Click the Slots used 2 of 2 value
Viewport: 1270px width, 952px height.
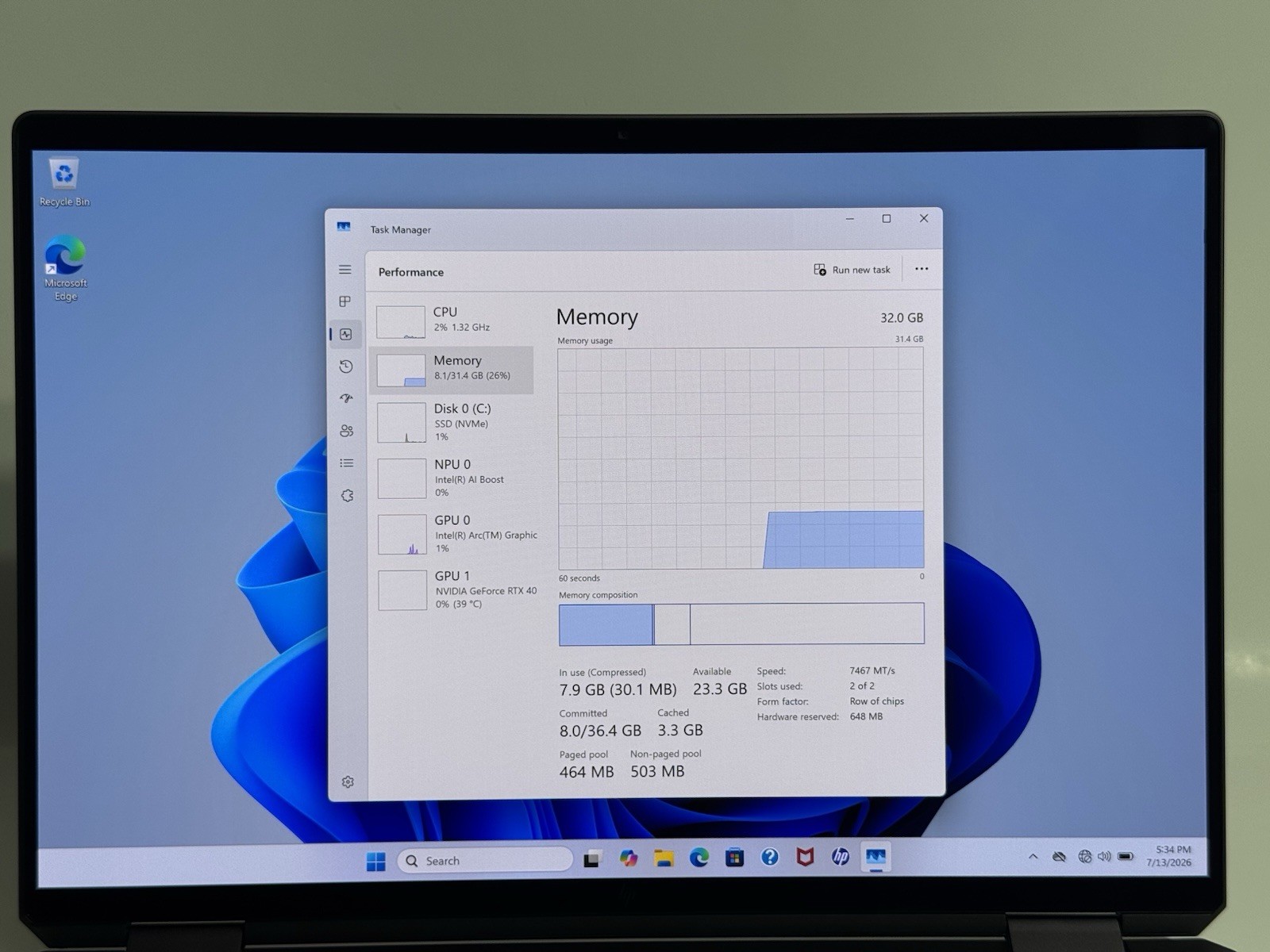[x=862, y=685]
